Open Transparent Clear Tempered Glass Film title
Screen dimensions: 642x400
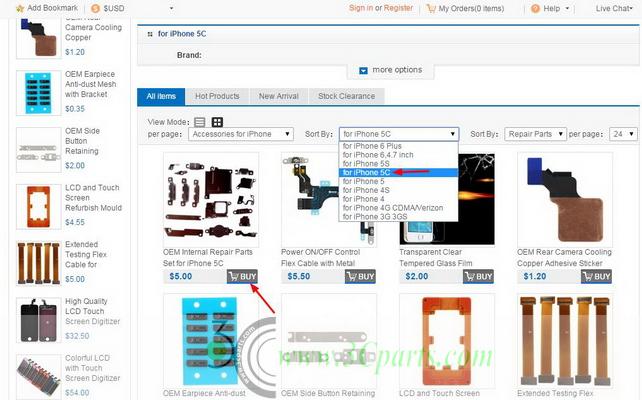pyautogui.click(x=436, y=258)
